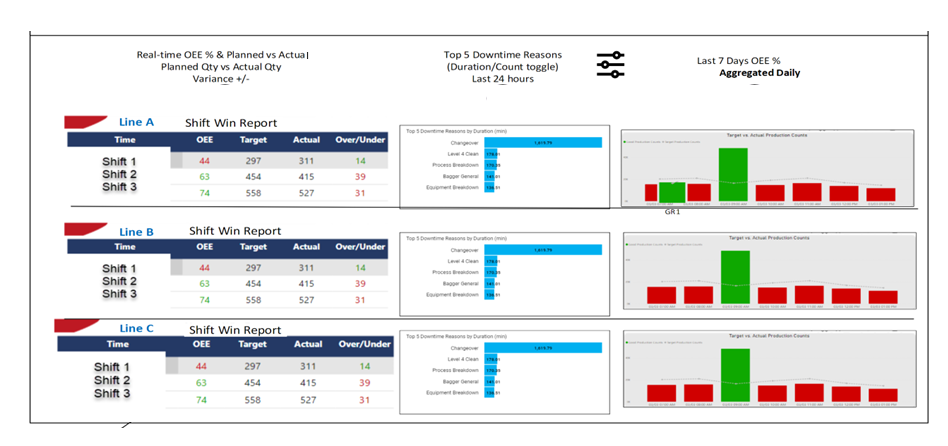Screen dimensions: 948x446
Task: Select the Shift 3 row under Line C
Action: coord(112,394)
